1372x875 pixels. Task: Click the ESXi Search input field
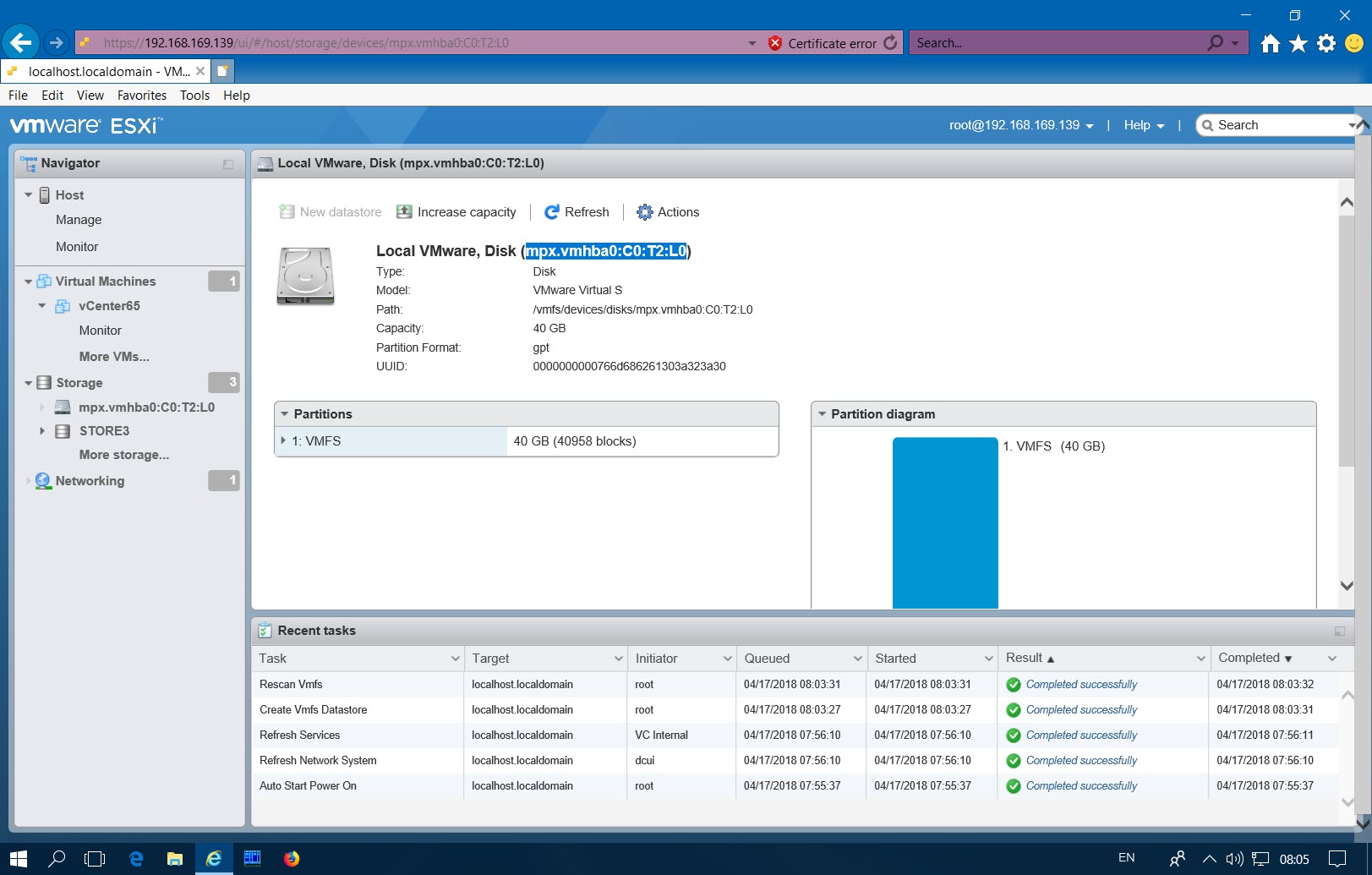[1276, 125]
